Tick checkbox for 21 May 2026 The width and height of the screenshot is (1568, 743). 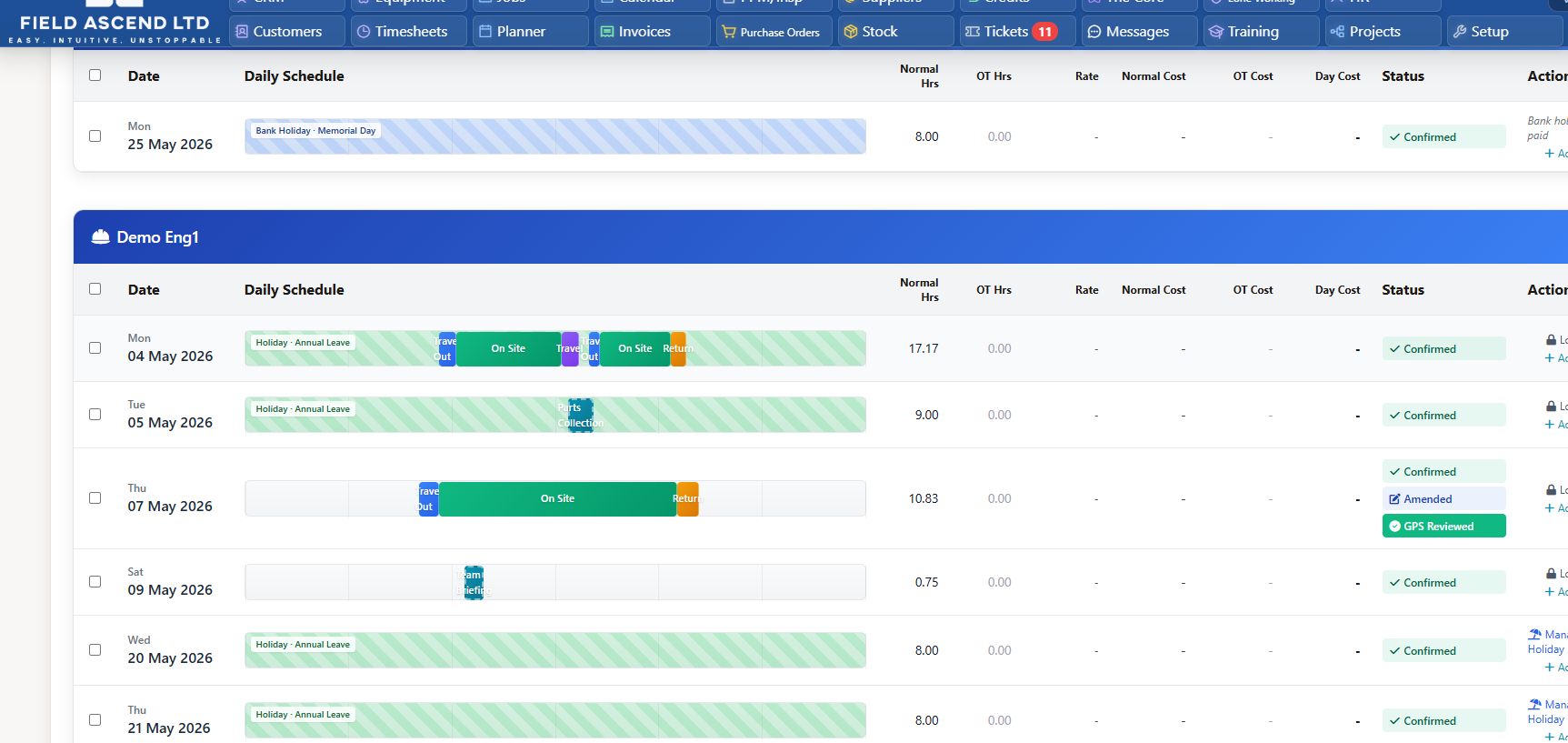click(x=95, y=720)
